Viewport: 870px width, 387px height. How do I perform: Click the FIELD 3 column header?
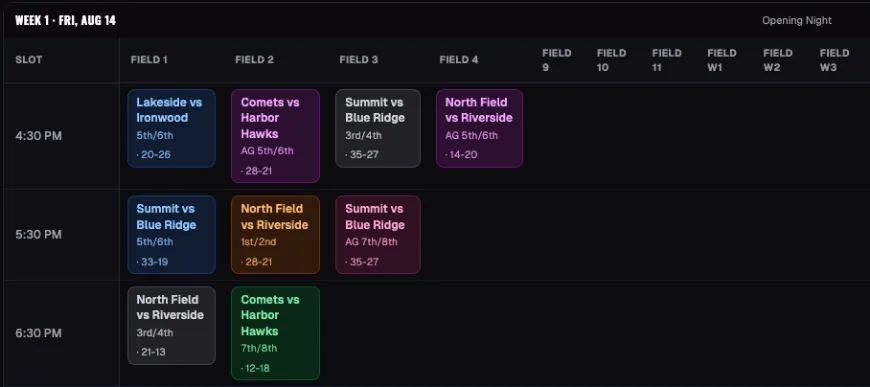[358, 60]
